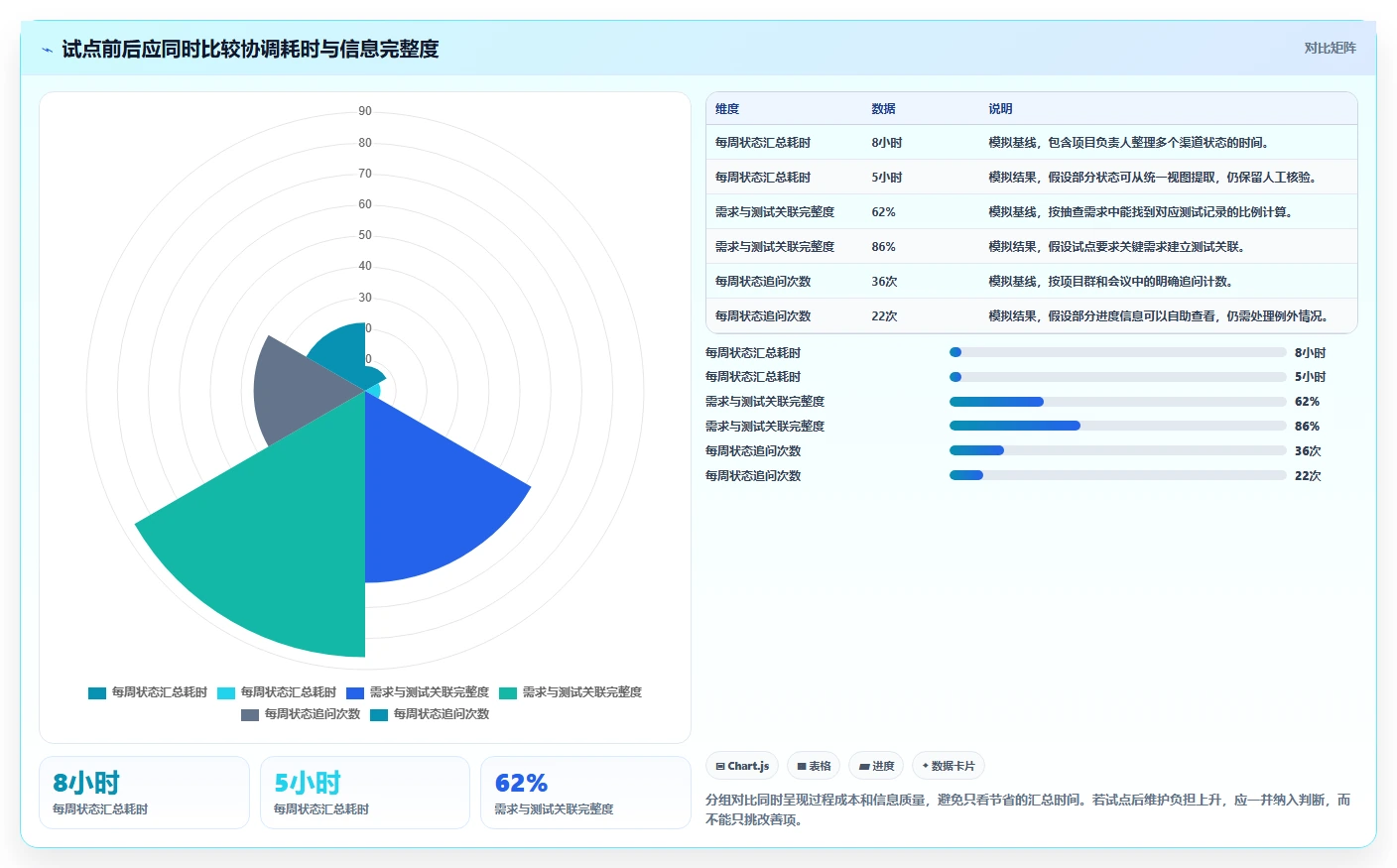1397x868 pixels.
Task: Select the 数据卡片 chip
Action: (948, 766)
